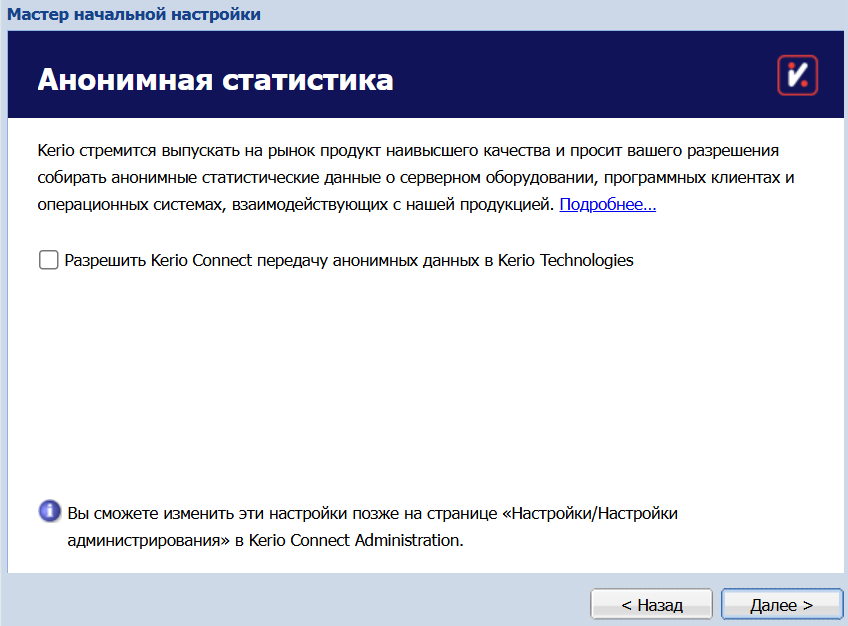The image size is (848, 626).
Task: Click the blue info icon near note
Action: [50, 511]
